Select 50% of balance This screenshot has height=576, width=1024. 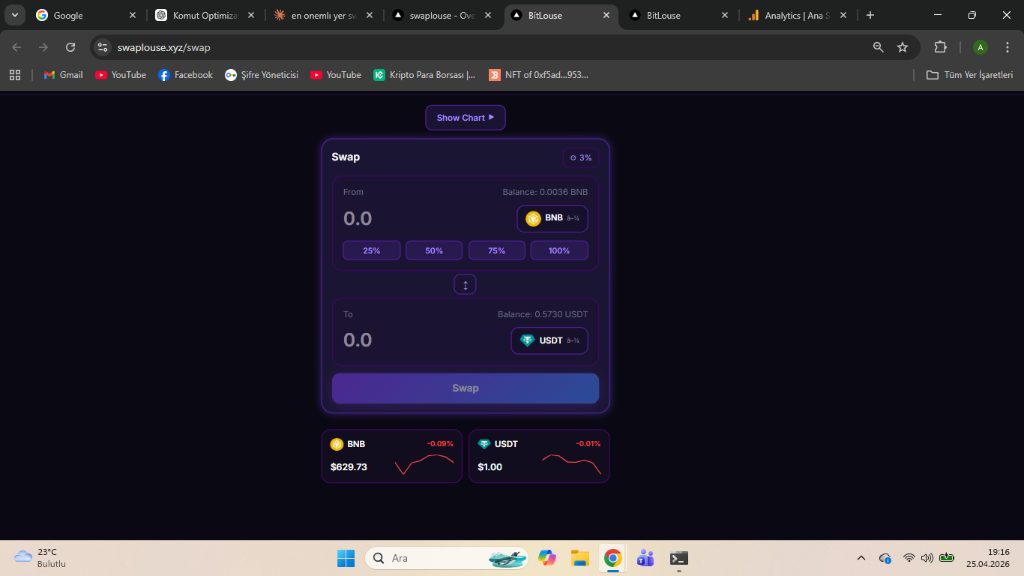pyautogui.click(x=434, y=251)
